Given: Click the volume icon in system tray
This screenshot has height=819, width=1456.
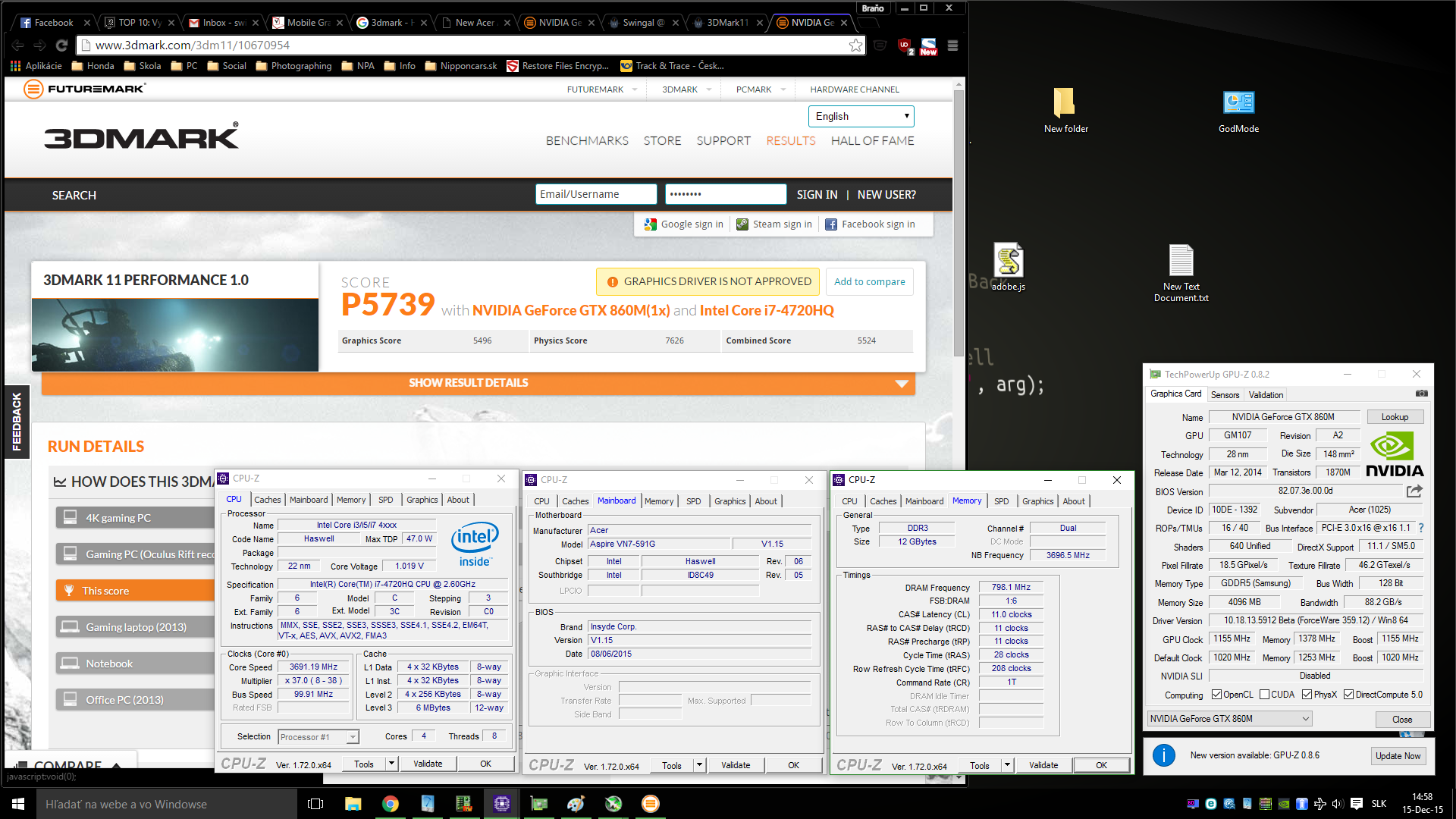Looking at the screenshot, I should coord(1338,804).
